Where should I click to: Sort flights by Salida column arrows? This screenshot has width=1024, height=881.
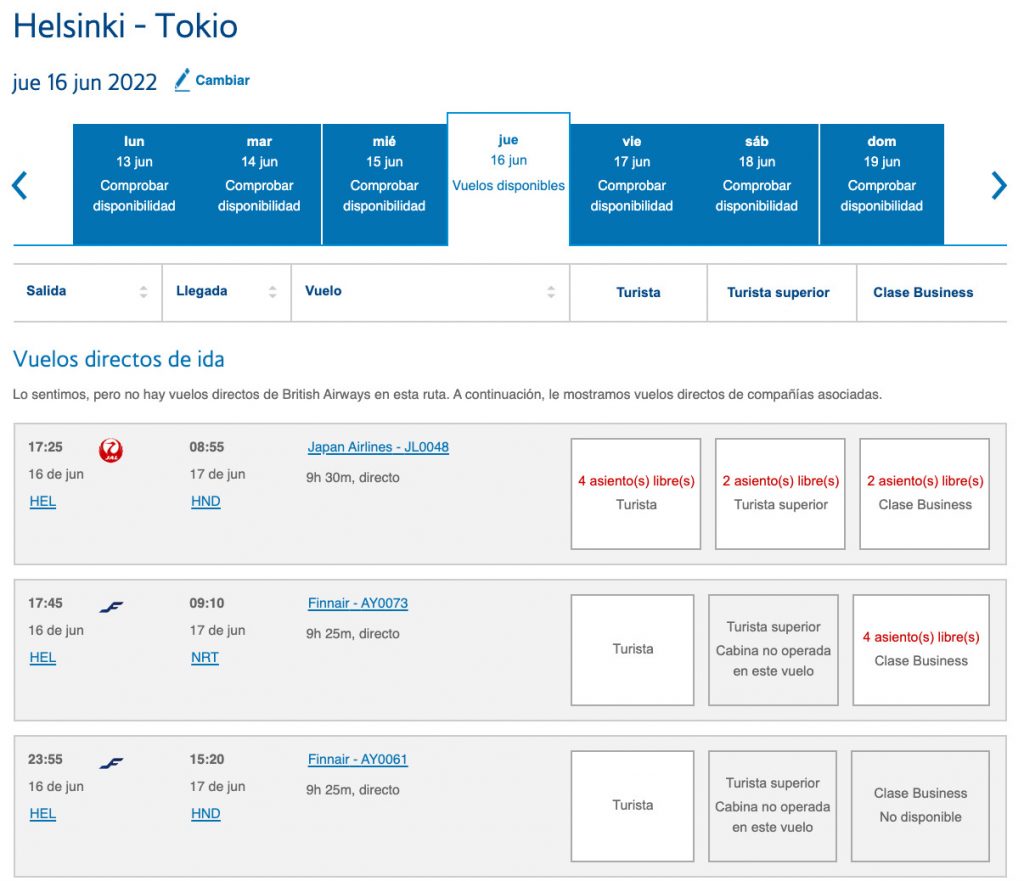[x=143, y=292]
